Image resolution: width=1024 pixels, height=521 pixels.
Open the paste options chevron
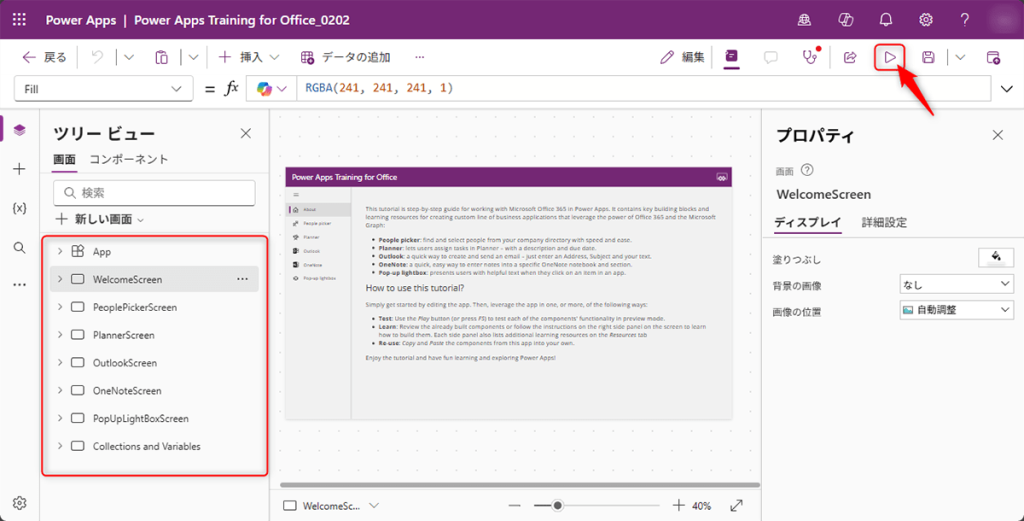coord(193,57)
